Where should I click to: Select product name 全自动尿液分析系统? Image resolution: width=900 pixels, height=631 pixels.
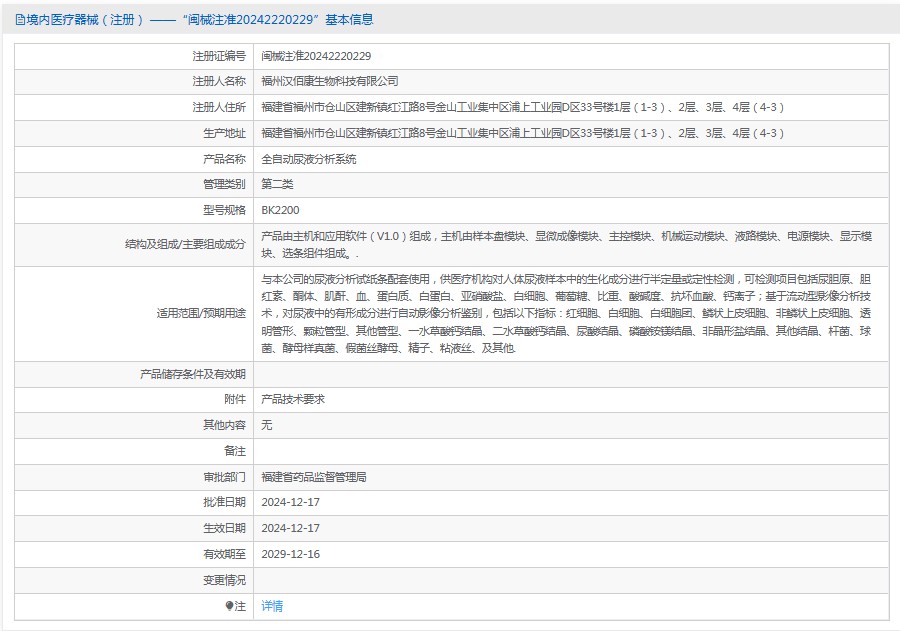point(309,159)
